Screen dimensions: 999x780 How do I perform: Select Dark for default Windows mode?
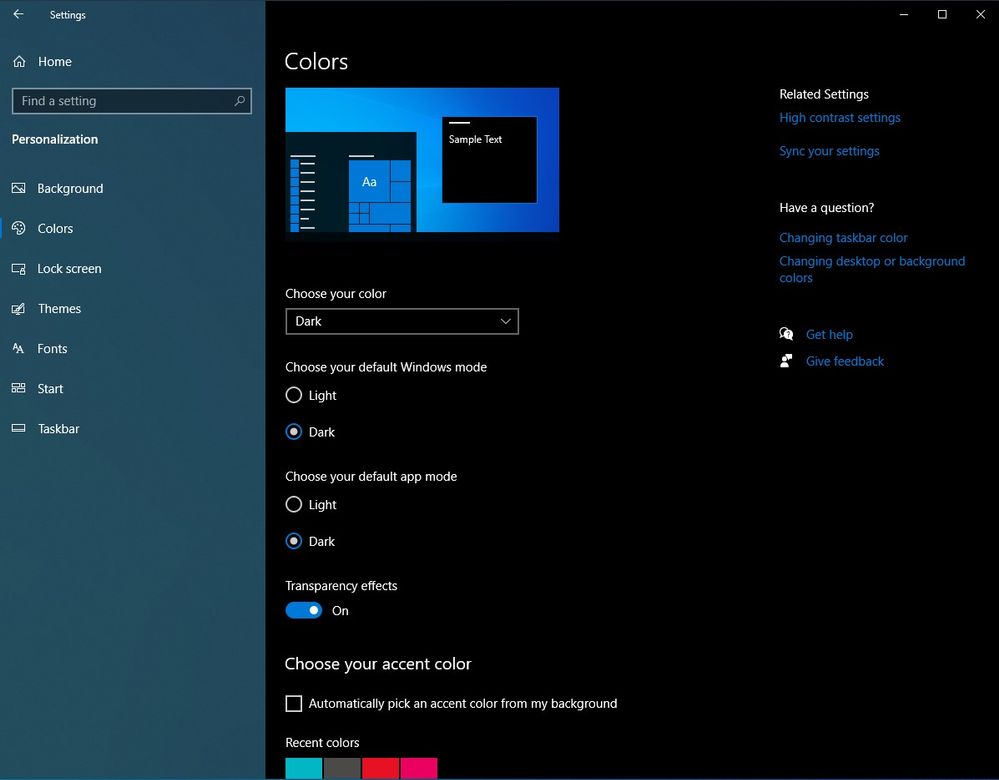click(294, 431)
